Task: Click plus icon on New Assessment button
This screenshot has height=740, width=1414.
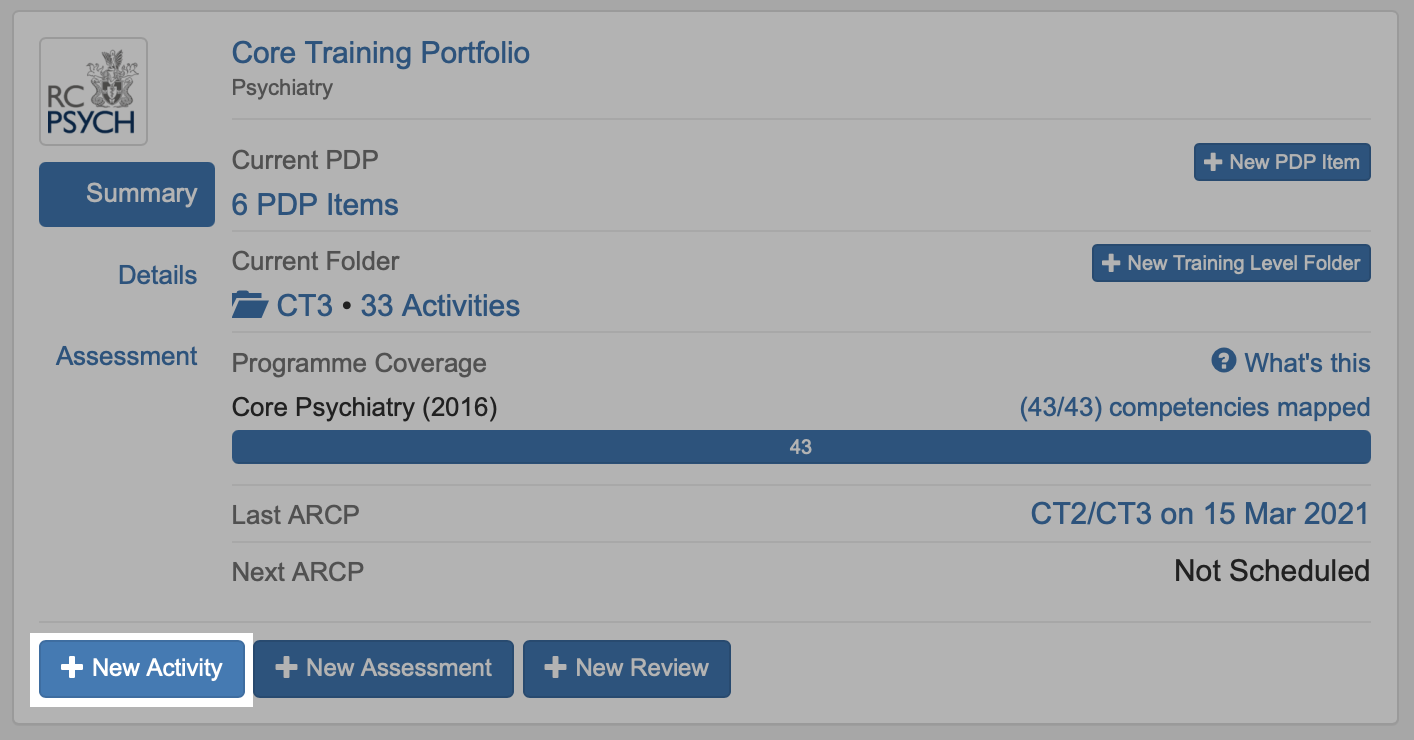Action: tap(286, 668)
